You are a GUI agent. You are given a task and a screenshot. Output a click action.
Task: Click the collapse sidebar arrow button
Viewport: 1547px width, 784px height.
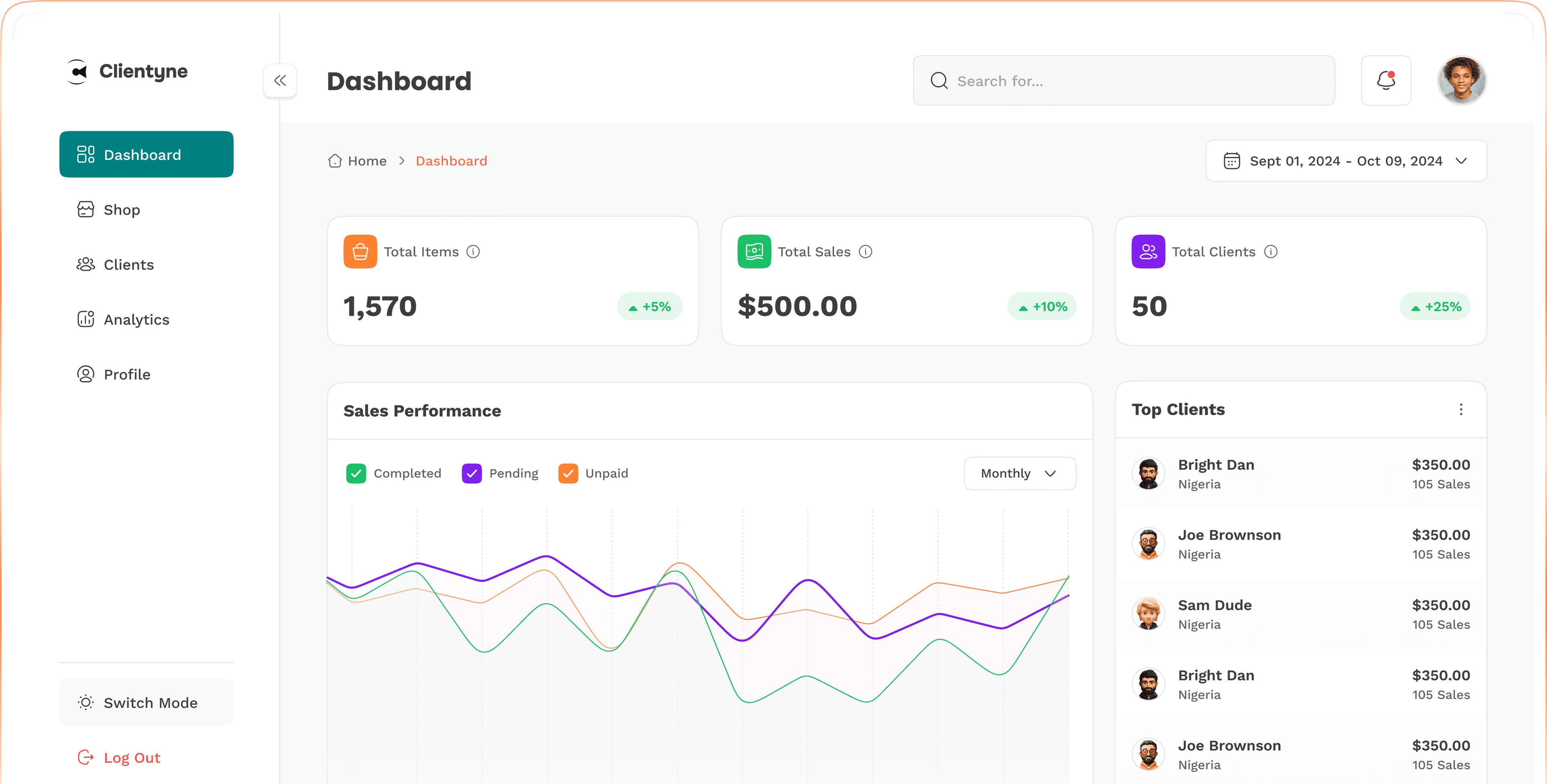[x=280, y=80]
